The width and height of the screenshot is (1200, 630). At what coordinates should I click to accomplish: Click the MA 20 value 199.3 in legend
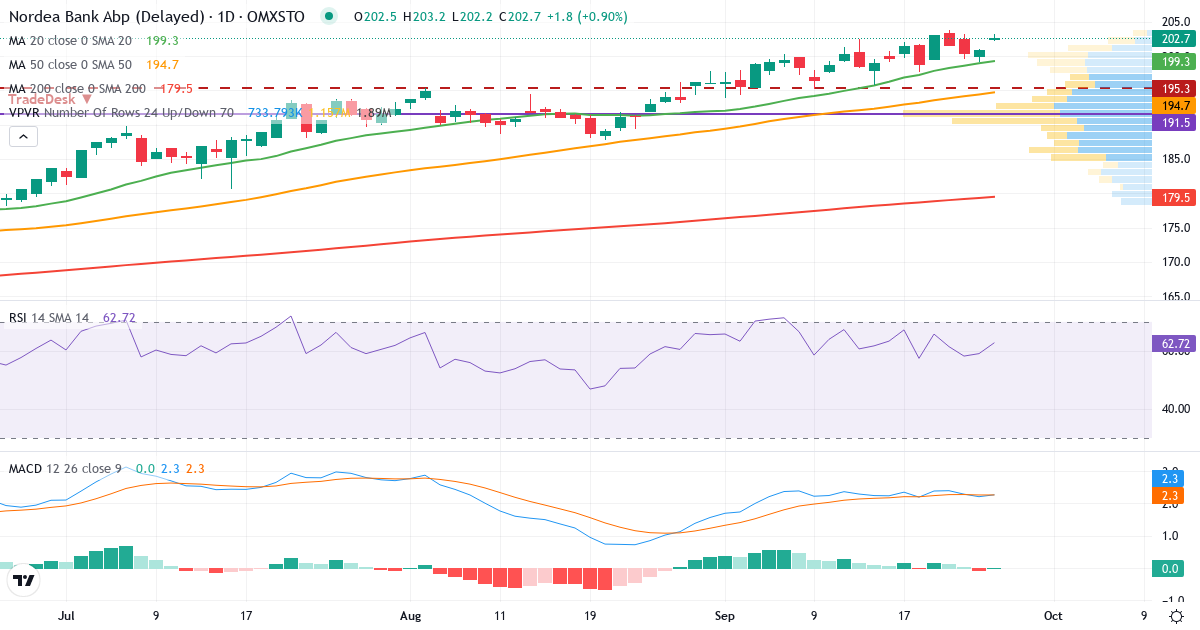point(162,40)
